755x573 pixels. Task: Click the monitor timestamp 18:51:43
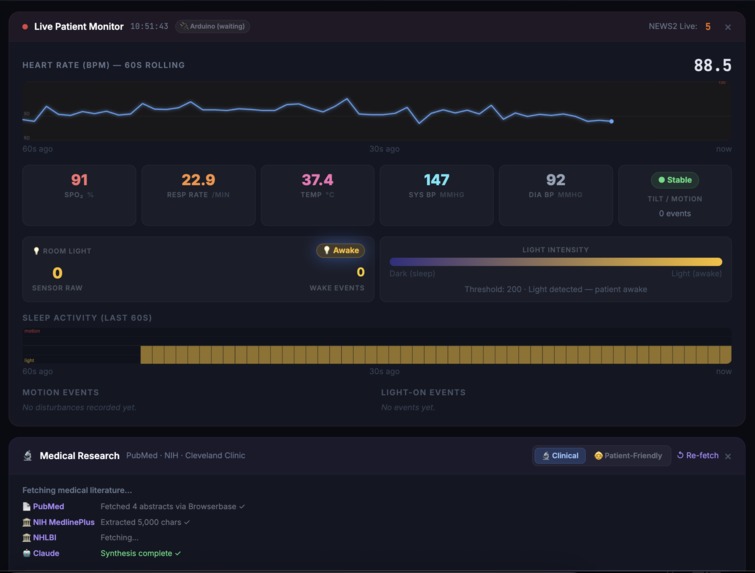[149, 26]
